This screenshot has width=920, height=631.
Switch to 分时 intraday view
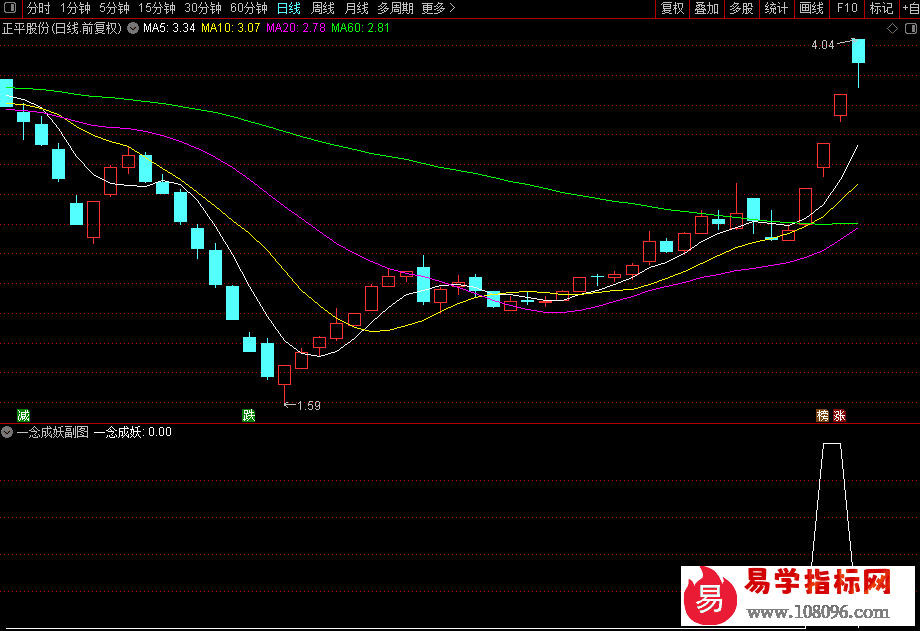pyautogui.click(x=39, y=8)
